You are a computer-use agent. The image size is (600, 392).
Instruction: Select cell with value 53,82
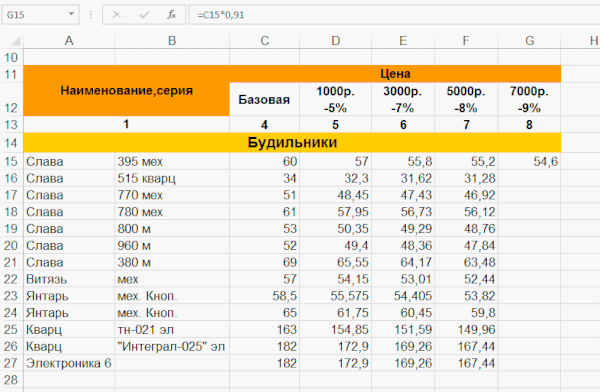(466, 296)
